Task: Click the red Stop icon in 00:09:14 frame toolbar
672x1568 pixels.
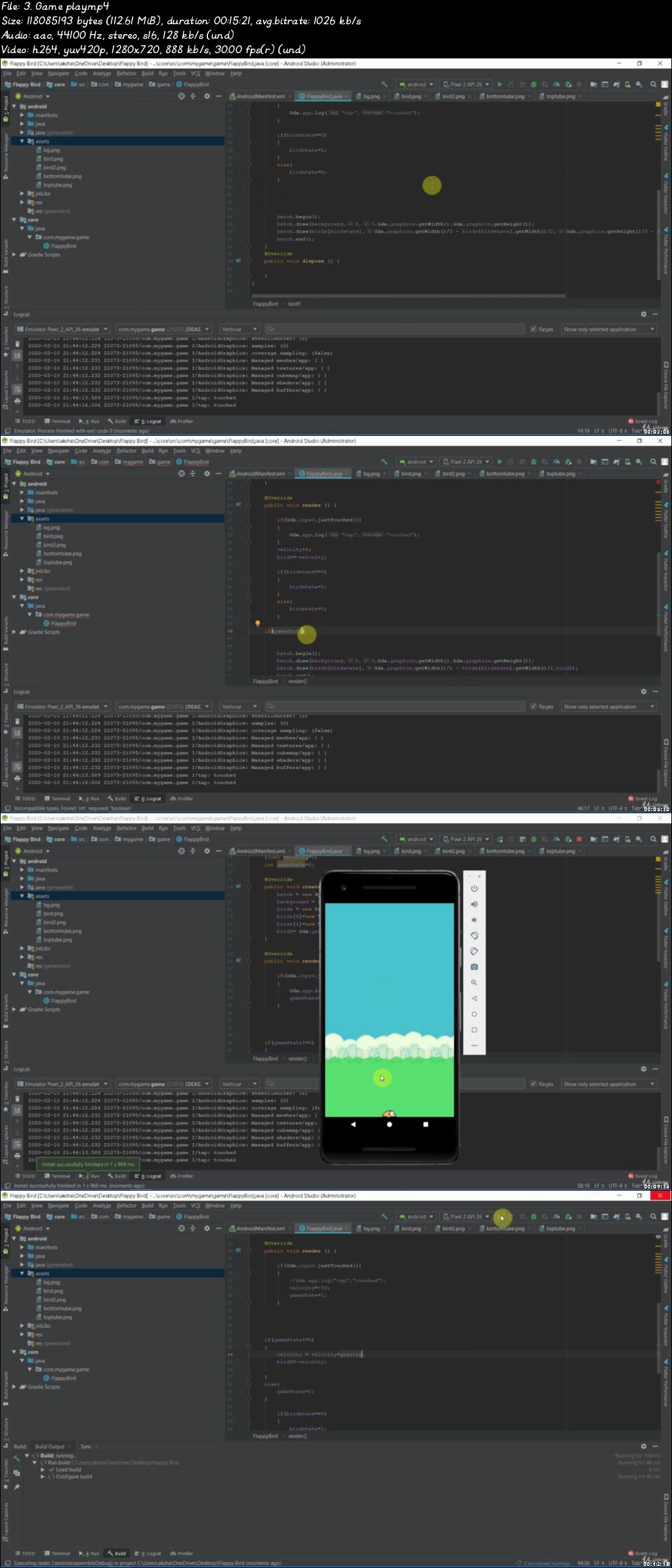Action: tap(579, 839)
